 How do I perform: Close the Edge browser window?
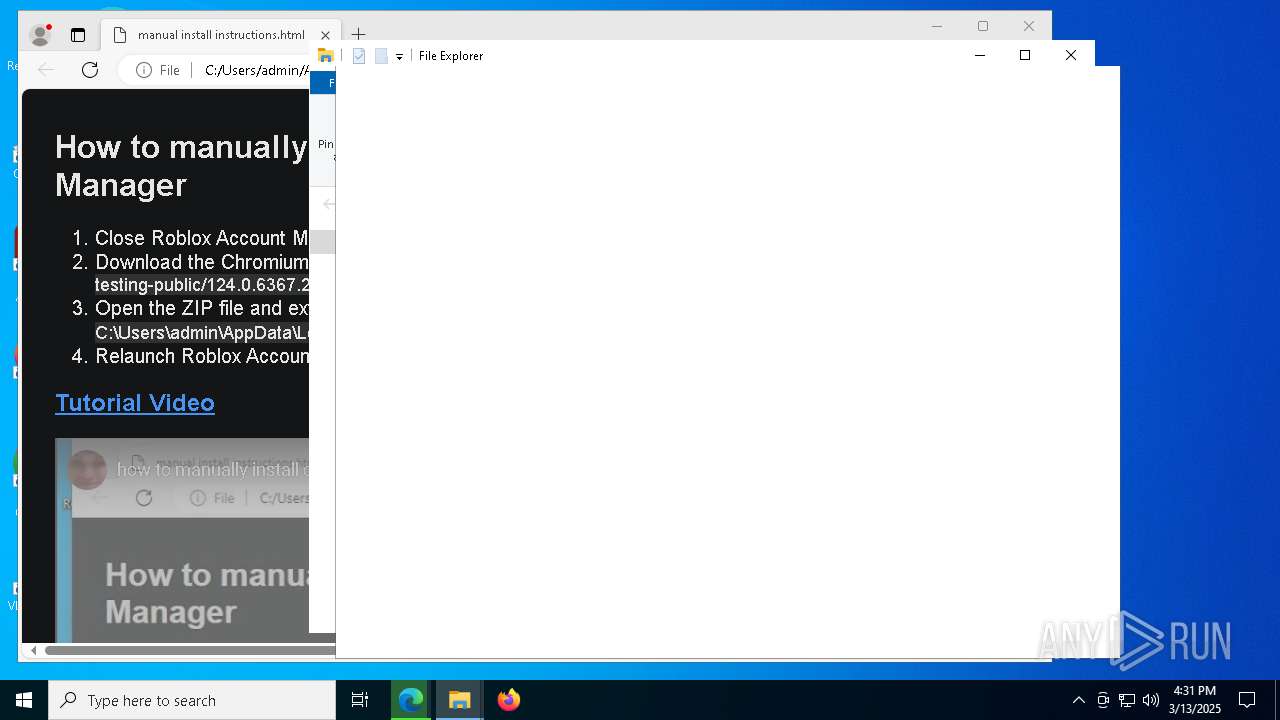(x=1029, y=26)
